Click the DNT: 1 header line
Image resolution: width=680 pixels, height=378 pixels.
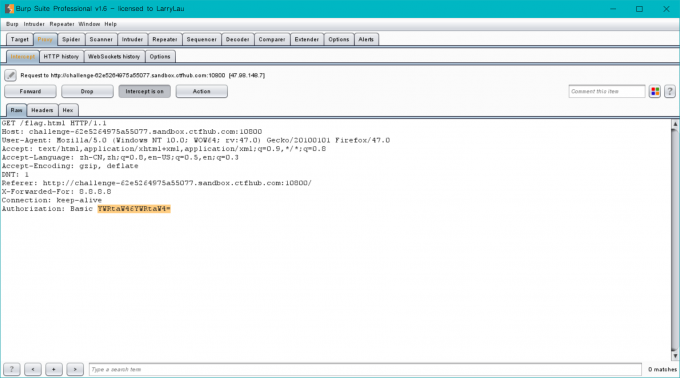coord(15,175)
